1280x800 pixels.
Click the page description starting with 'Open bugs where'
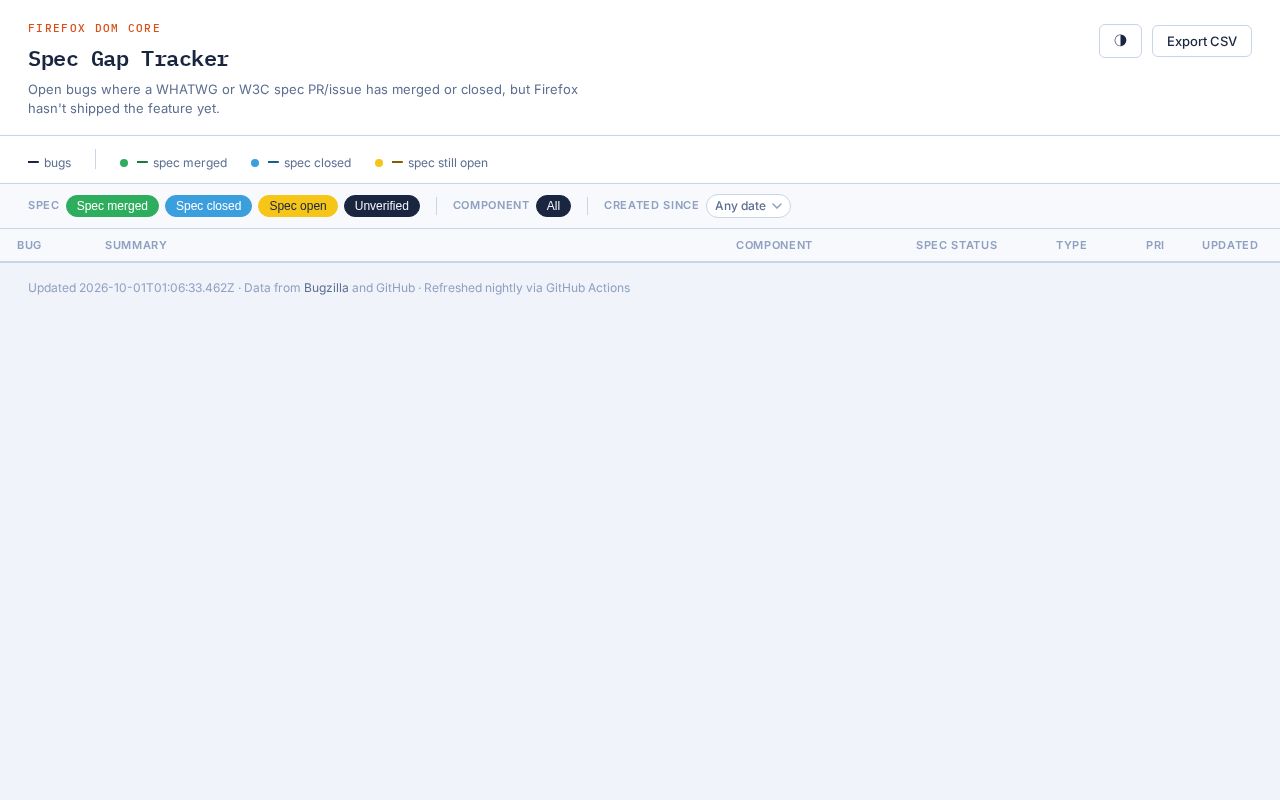coord(303,99)
